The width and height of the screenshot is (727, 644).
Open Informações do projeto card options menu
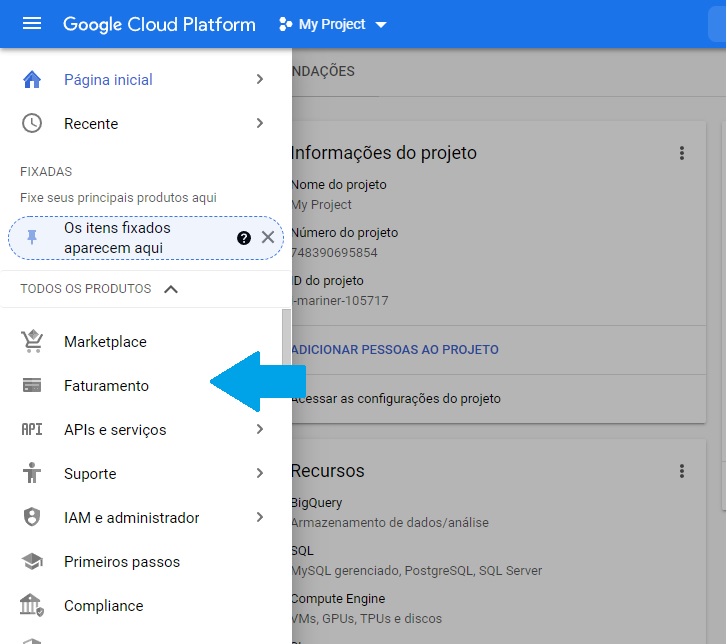click(682, 153)
